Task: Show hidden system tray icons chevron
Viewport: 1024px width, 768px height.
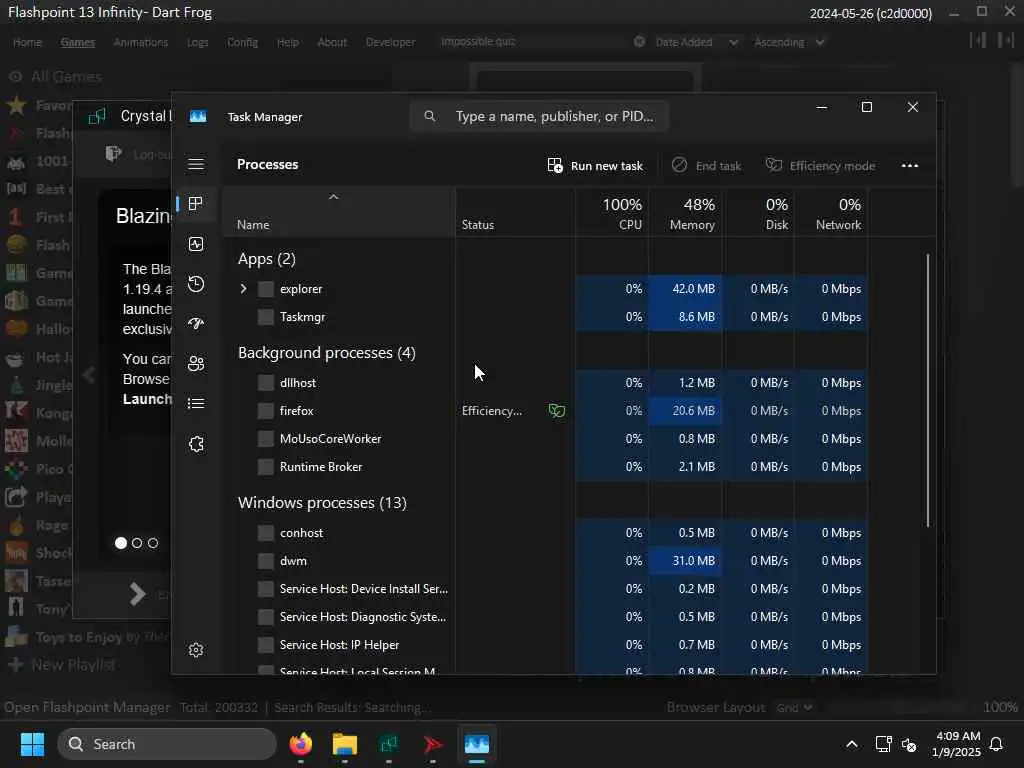Action: tap(852, 744)
